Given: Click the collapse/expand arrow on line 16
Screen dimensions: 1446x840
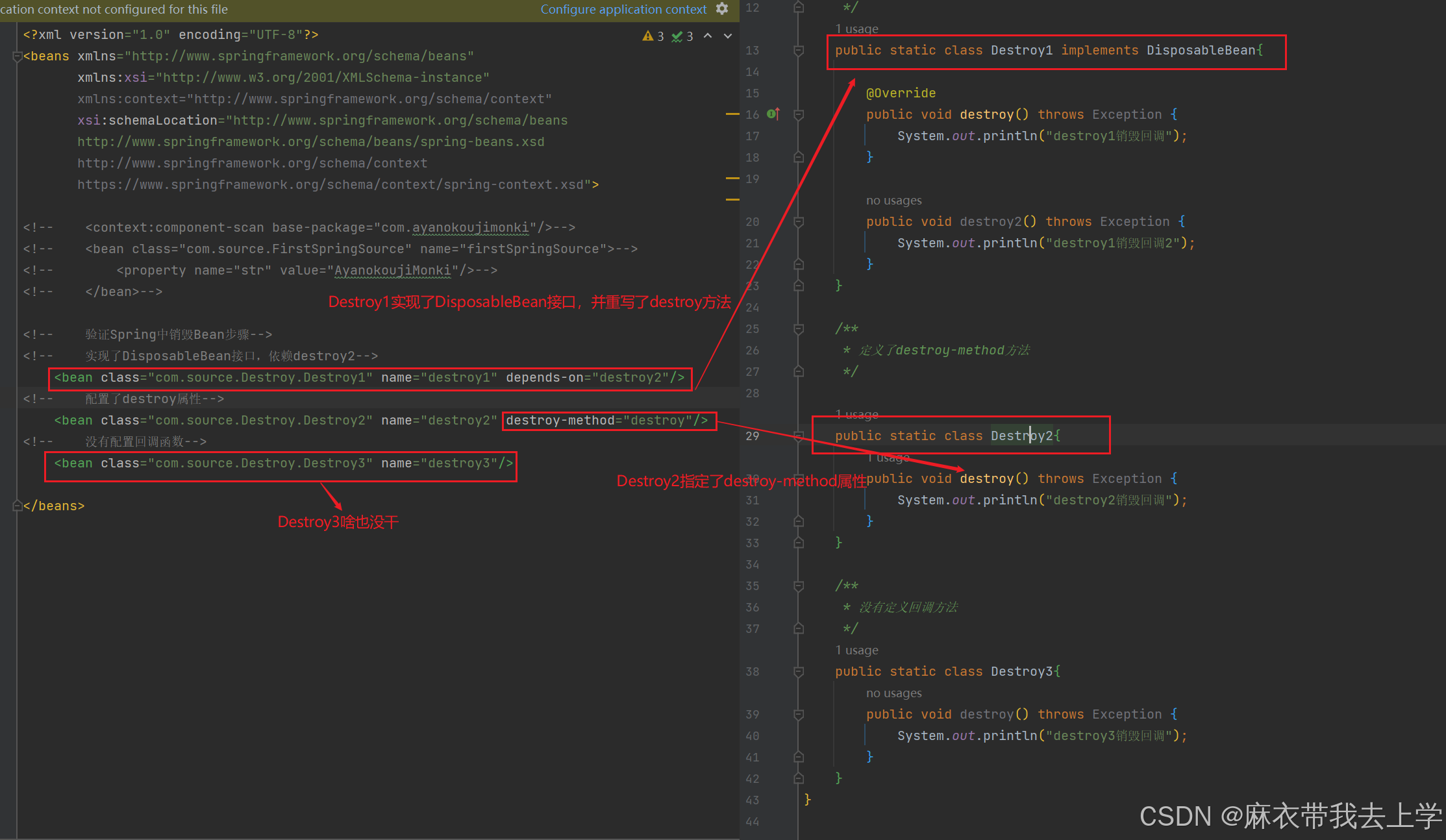Looking at the screenshot, I should click(x=800, y=114).
